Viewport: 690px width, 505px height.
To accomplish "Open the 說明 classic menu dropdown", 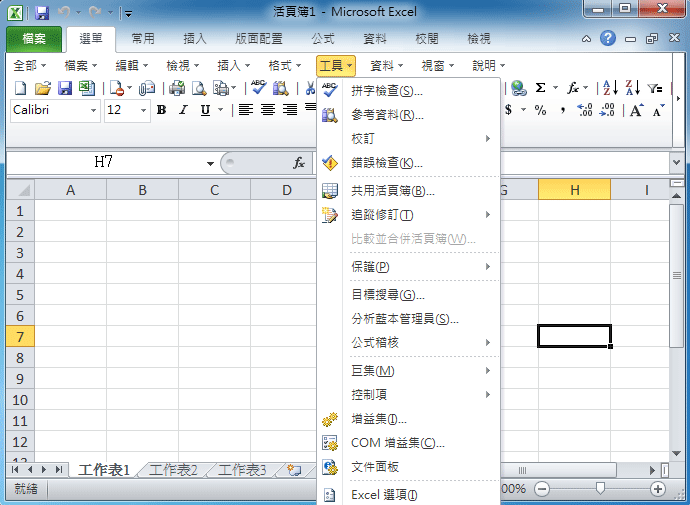I will click(x=488, y=66).
